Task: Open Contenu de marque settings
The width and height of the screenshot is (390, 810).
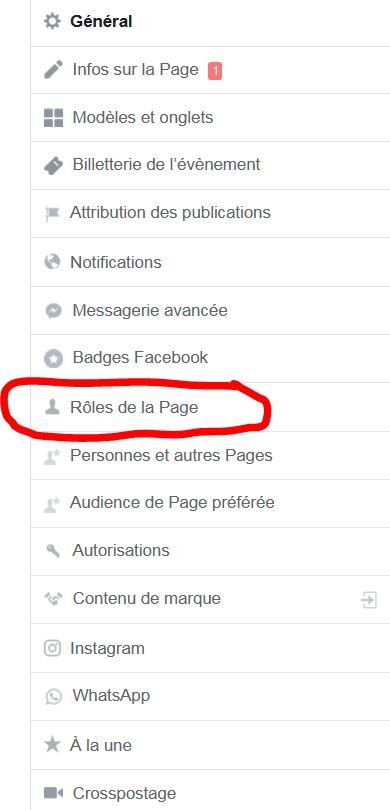Action: coord(210,599)
